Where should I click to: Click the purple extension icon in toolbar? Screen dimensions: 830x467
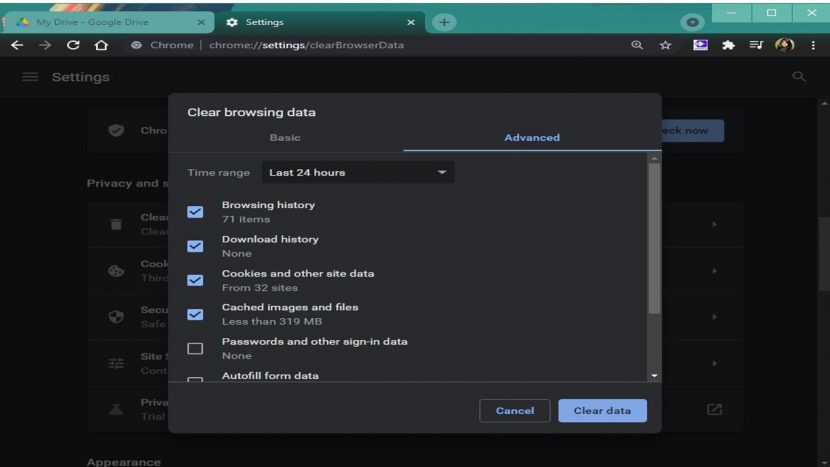[x=700, y=45]
